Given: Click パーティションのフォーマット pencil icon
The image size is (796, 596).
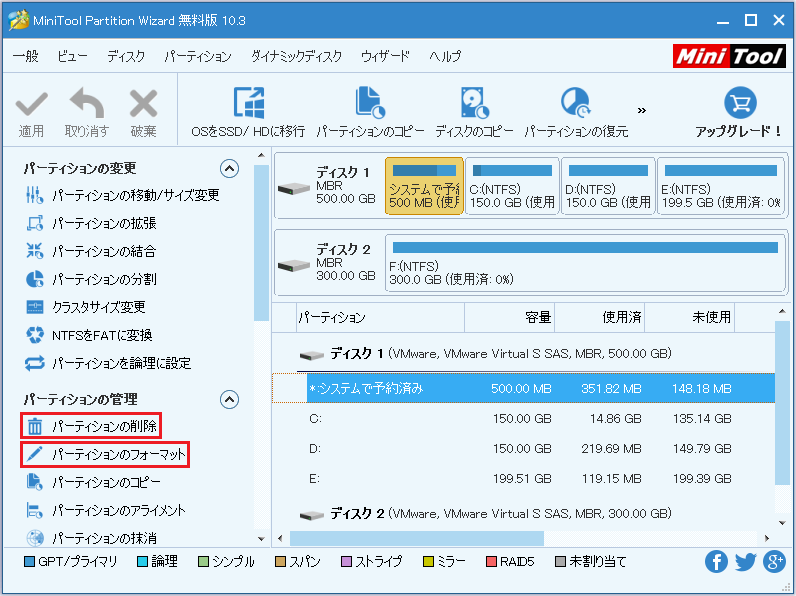Looking at the screenshot, I should tap(35, 454).
